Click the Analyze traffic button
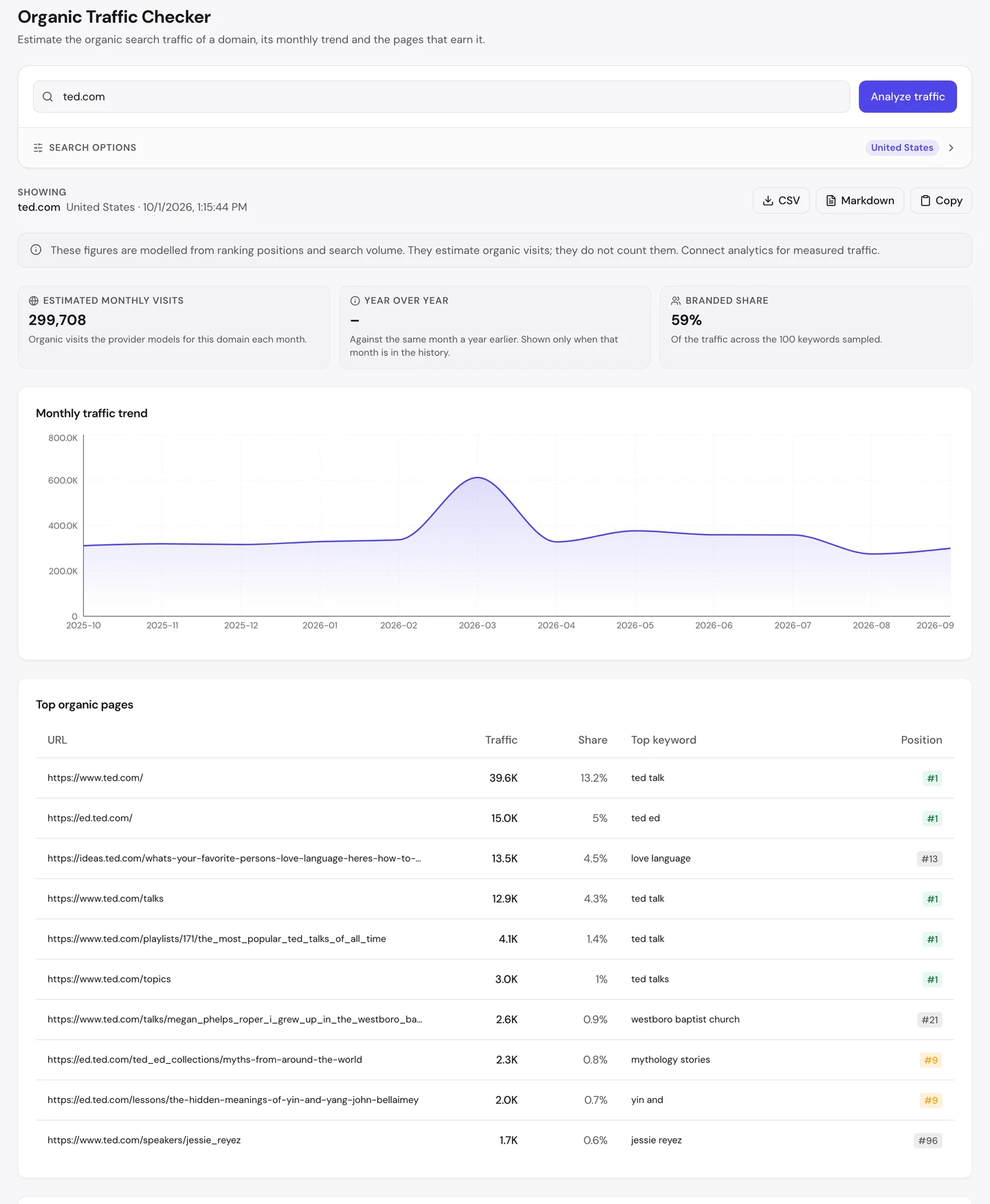The width and height of the screenshot is (990, 1204). 907,97
